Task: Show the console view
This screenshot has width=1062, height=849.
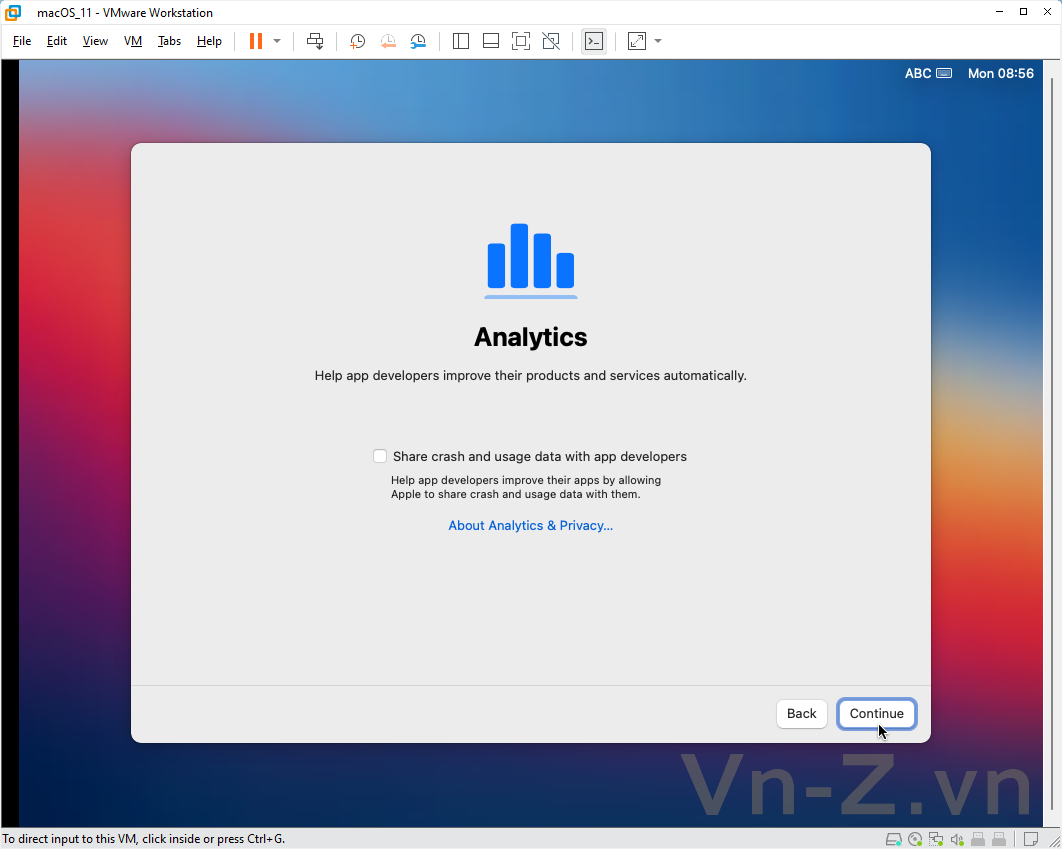Action: coord(594,41)
